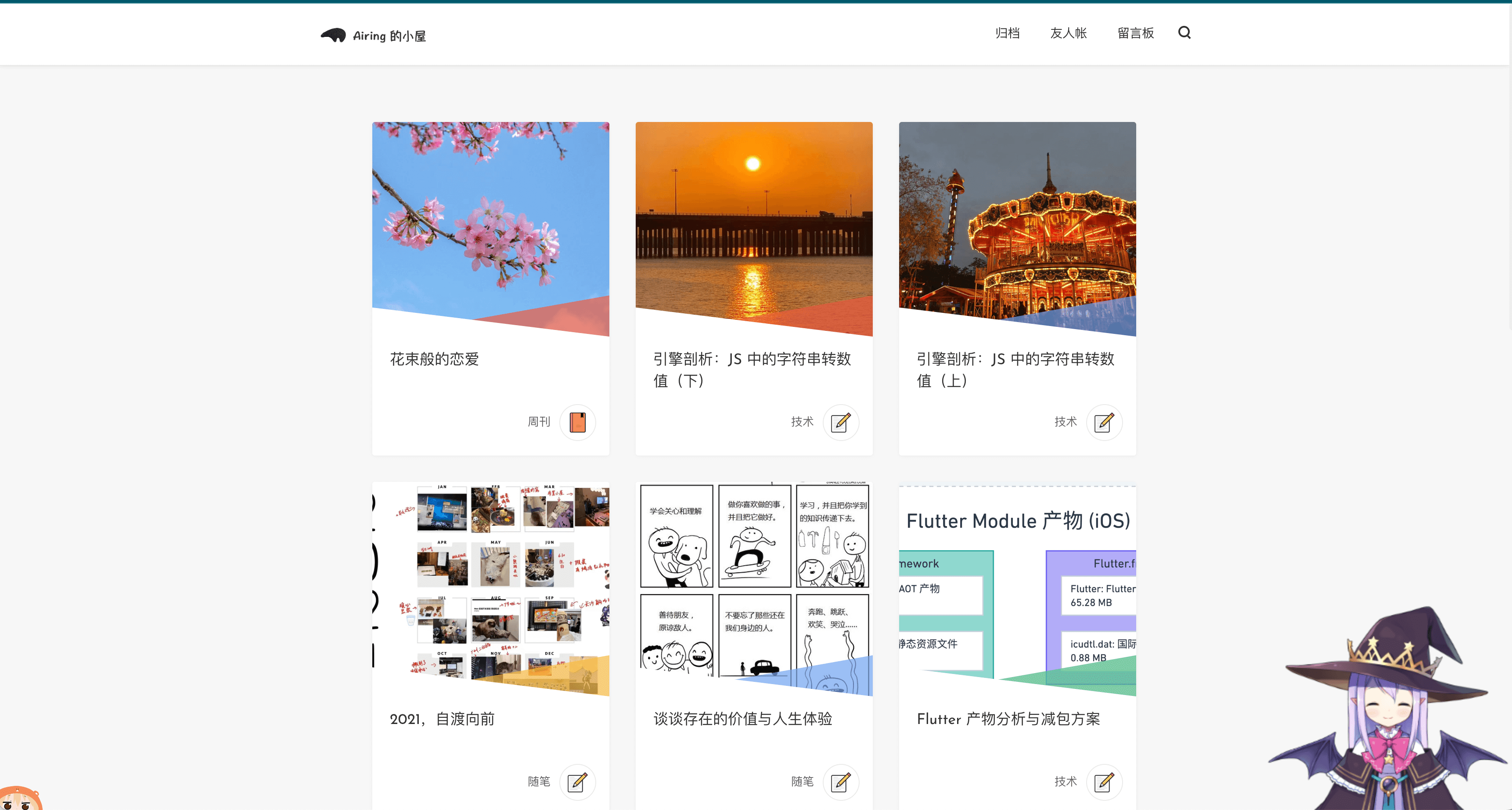Open article Flutter 产物分析与减包方案
This screenshot has height=810, width=1512.
point(1008,718)
